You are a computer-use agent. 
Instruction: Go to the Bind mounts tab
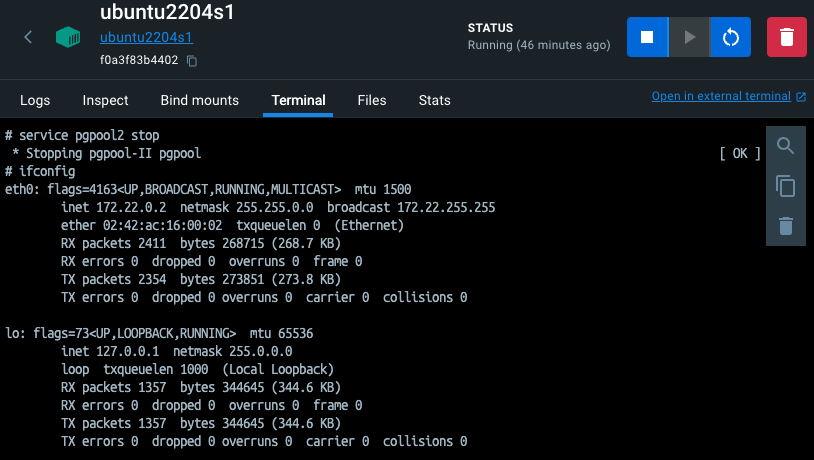click(x=199, y=100)
